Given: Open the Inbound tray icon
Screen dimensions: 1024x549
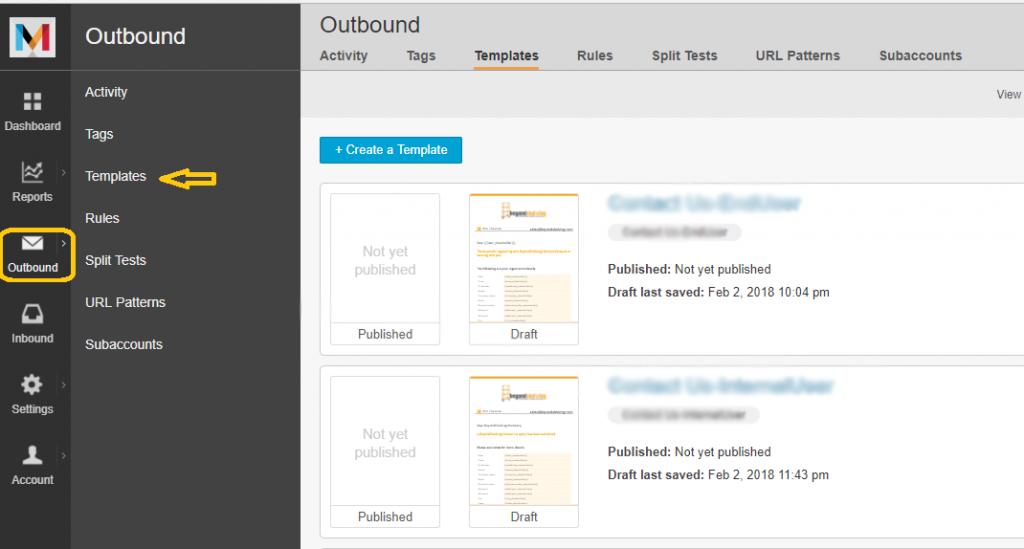Looking at the screenshot, I should pos(33,315).
